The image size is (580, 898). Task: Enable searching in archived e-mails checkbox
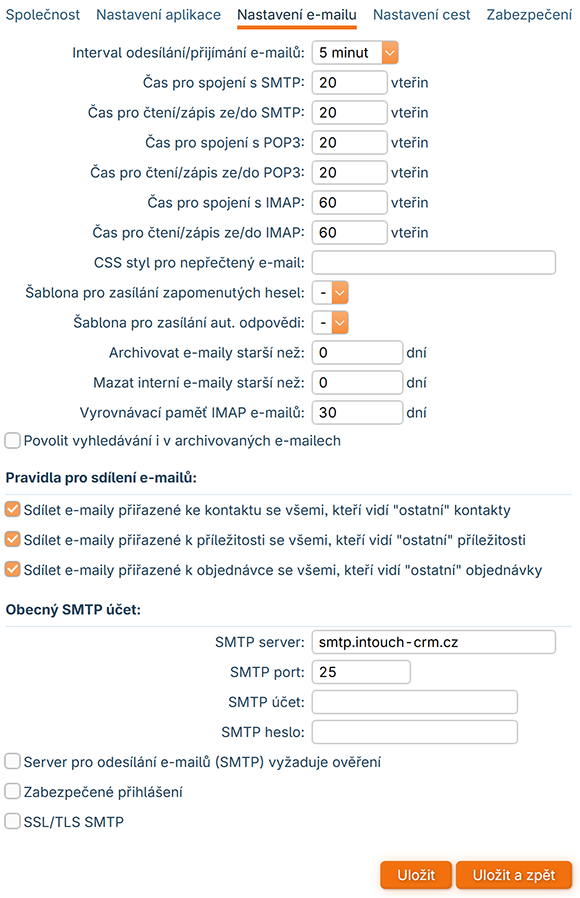13,440
